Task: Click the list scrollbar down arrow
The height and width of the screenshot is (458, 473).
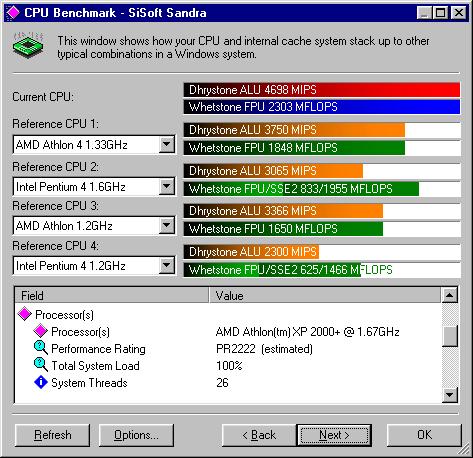Action: point(450,395)
